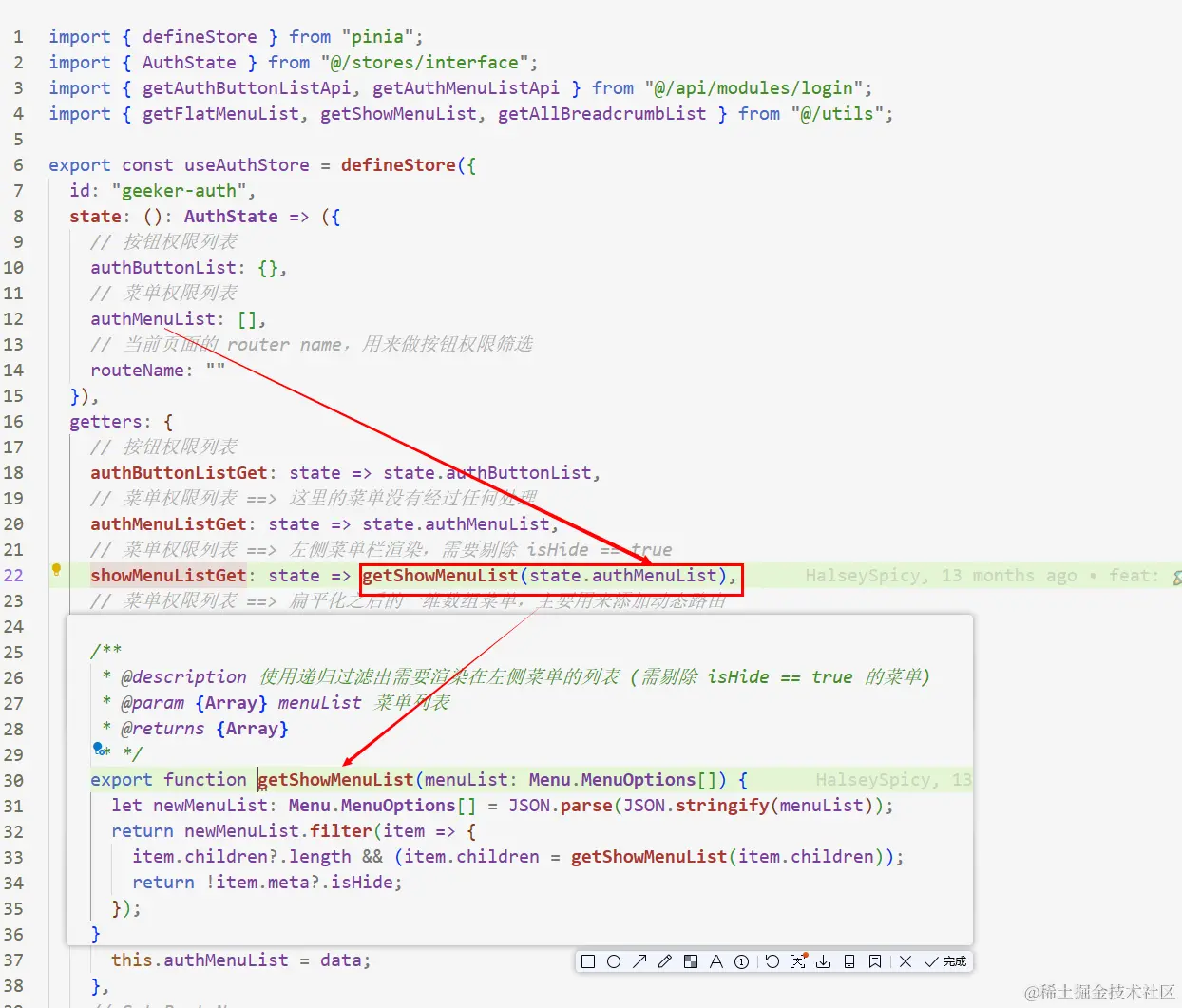
Task: Click newMenuList.filter on line 32
Action: (278, 830)
